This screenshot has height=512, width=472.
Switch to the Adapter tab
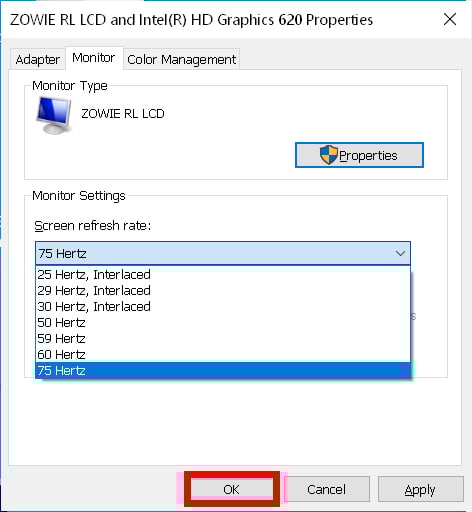tap(38, 60)
